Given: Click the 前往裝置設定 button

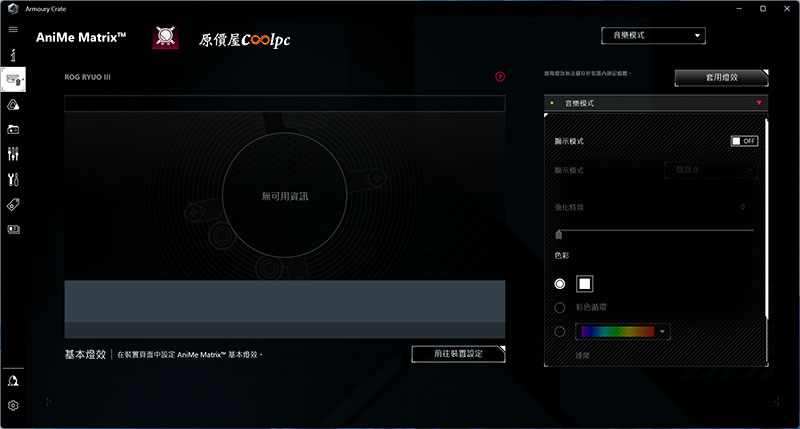Looking at the screenshot, I should pos(458,354).
